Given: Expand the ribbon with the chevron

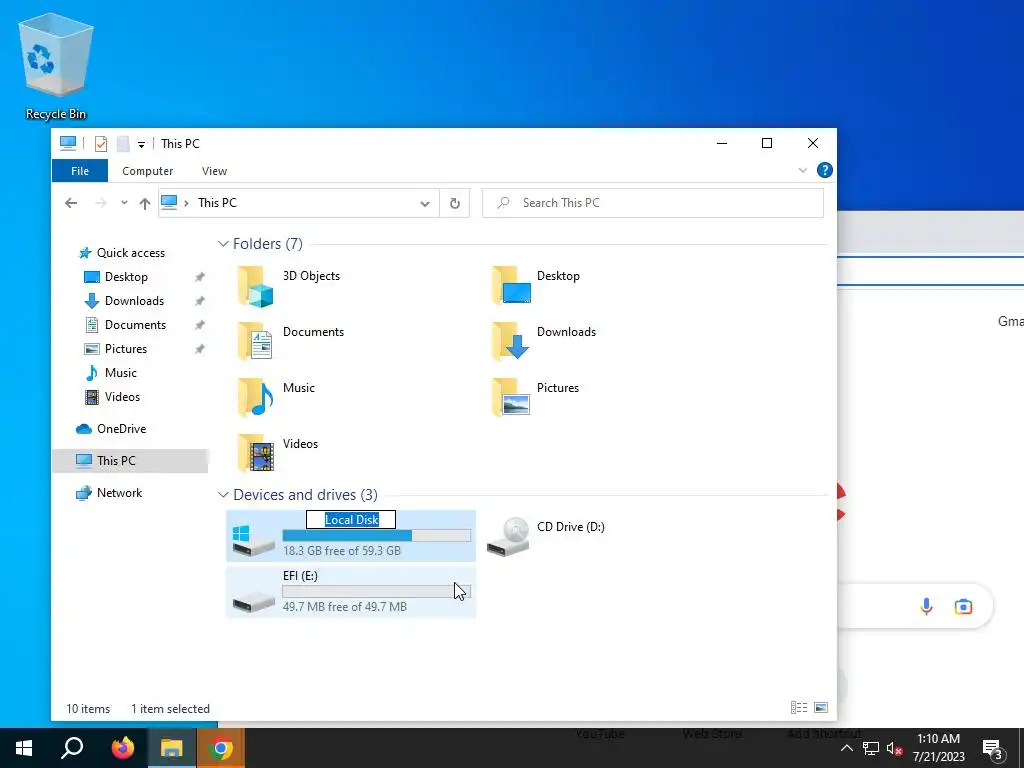Looking at the screenshot, I should pyautogui.click(x=803, y=170).
